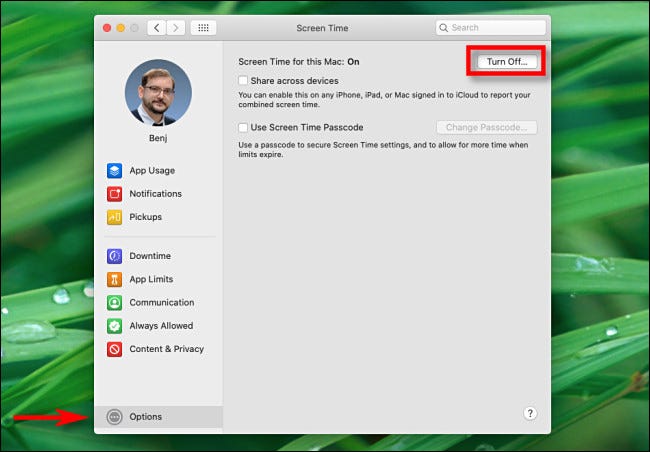Image resolution: width=650 pixels, height=452 pixels.
Task: Click the 'Screen Time for this Mac: On' text
Action: (298, 62)
